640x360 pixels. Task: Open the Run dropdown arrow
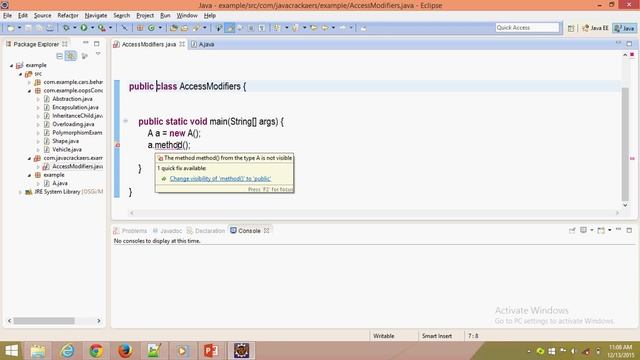tap(92, 28)
